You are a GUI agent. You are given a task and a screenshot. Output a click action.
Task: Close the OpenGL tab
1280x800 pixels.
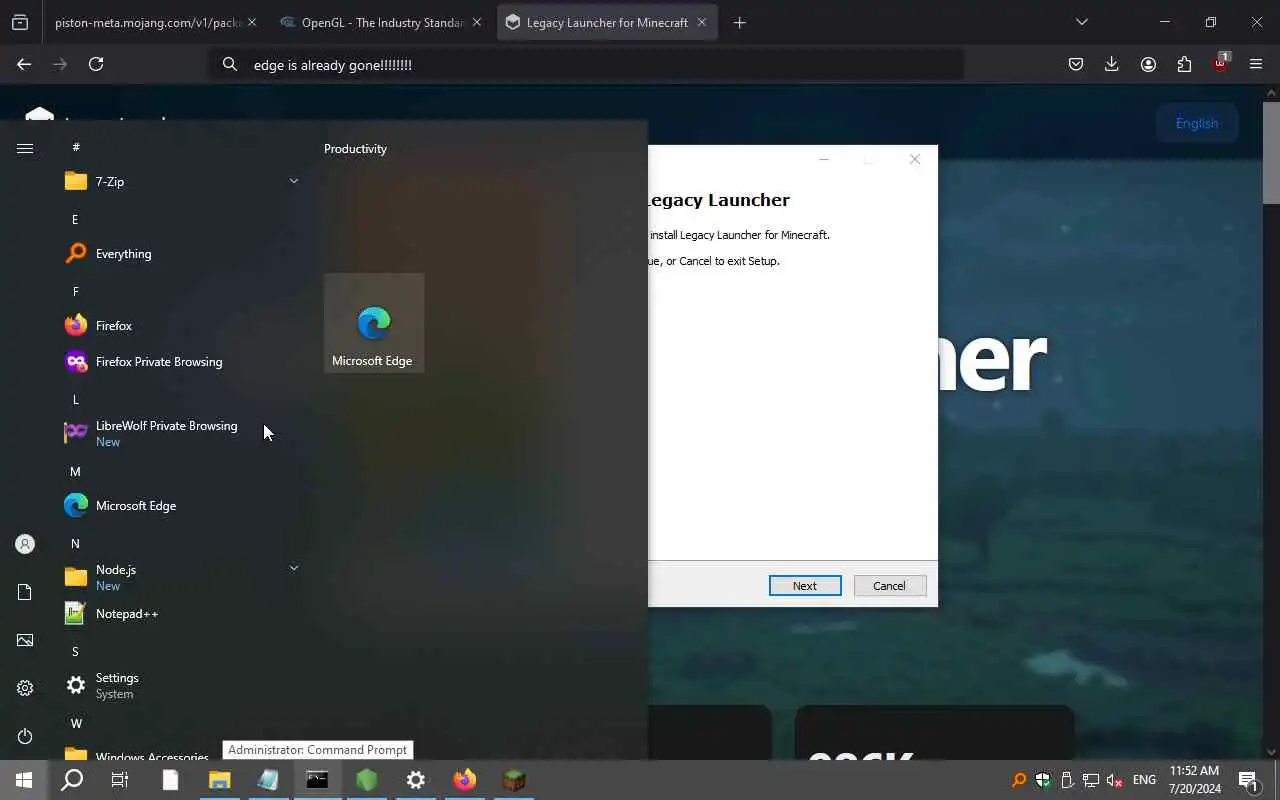point(476,22)
